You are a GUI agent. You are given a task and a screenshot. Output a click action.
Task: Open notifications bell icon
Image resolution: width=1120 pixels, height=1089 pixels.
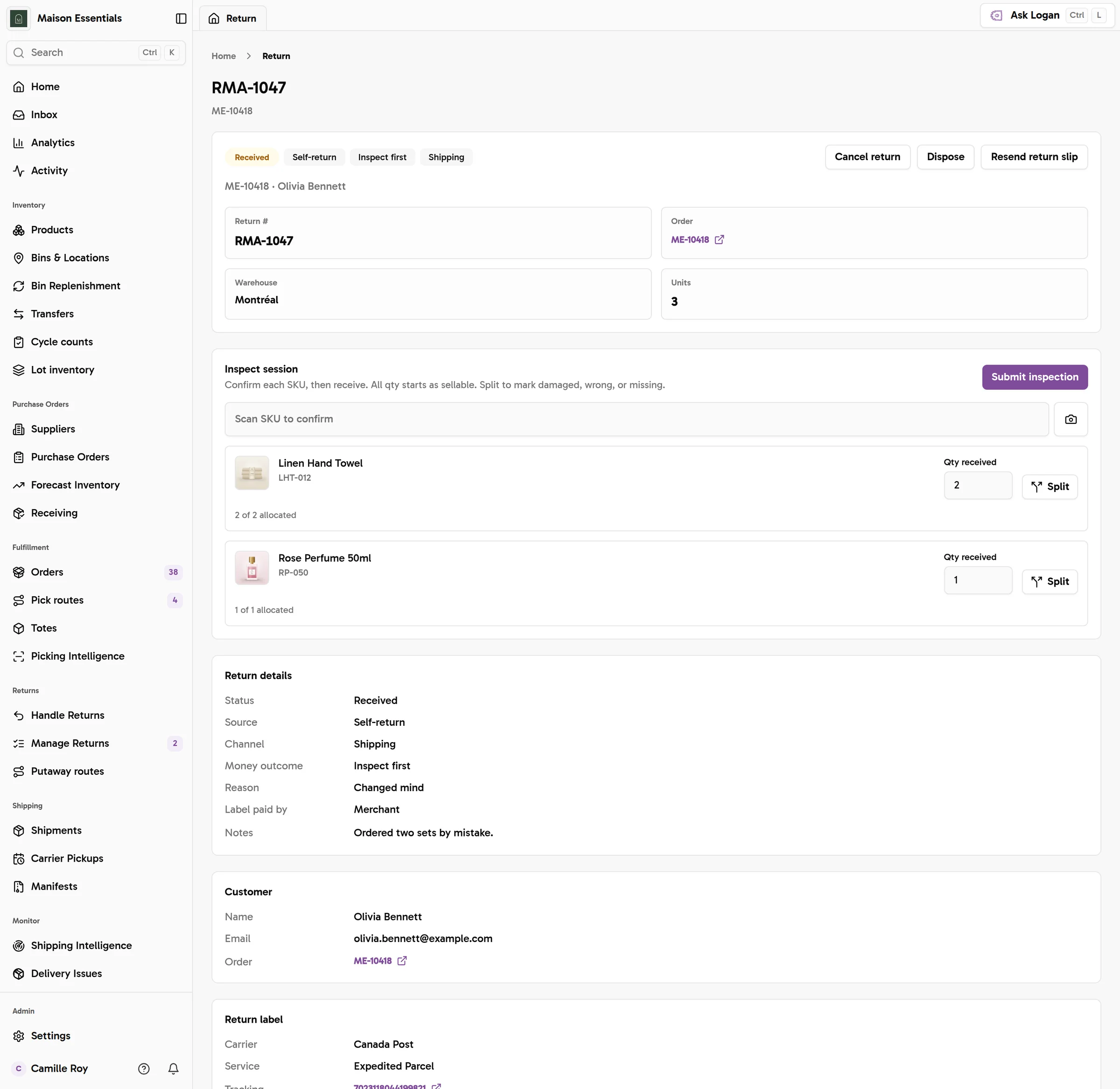(173, 1068)
